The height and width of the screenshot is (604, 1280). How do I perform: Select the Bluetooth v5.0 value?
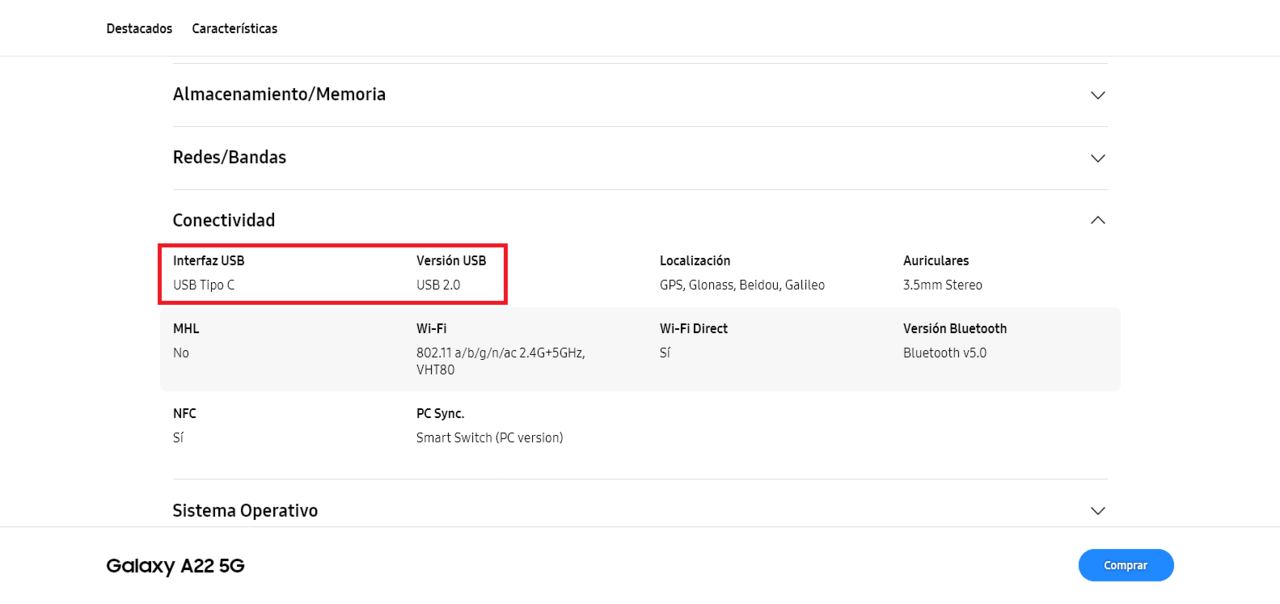point(945,353)
